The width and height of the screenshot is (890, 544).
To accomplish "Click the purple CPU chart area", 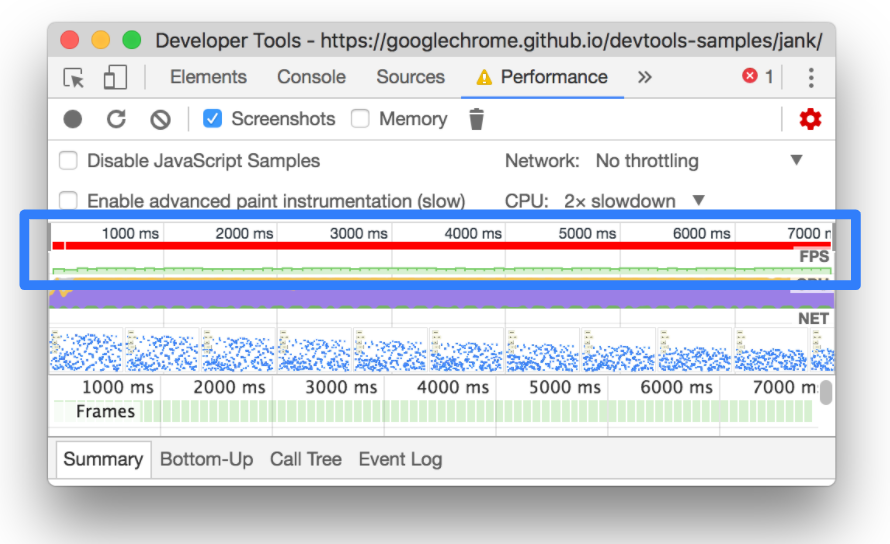I will point(441,299).
